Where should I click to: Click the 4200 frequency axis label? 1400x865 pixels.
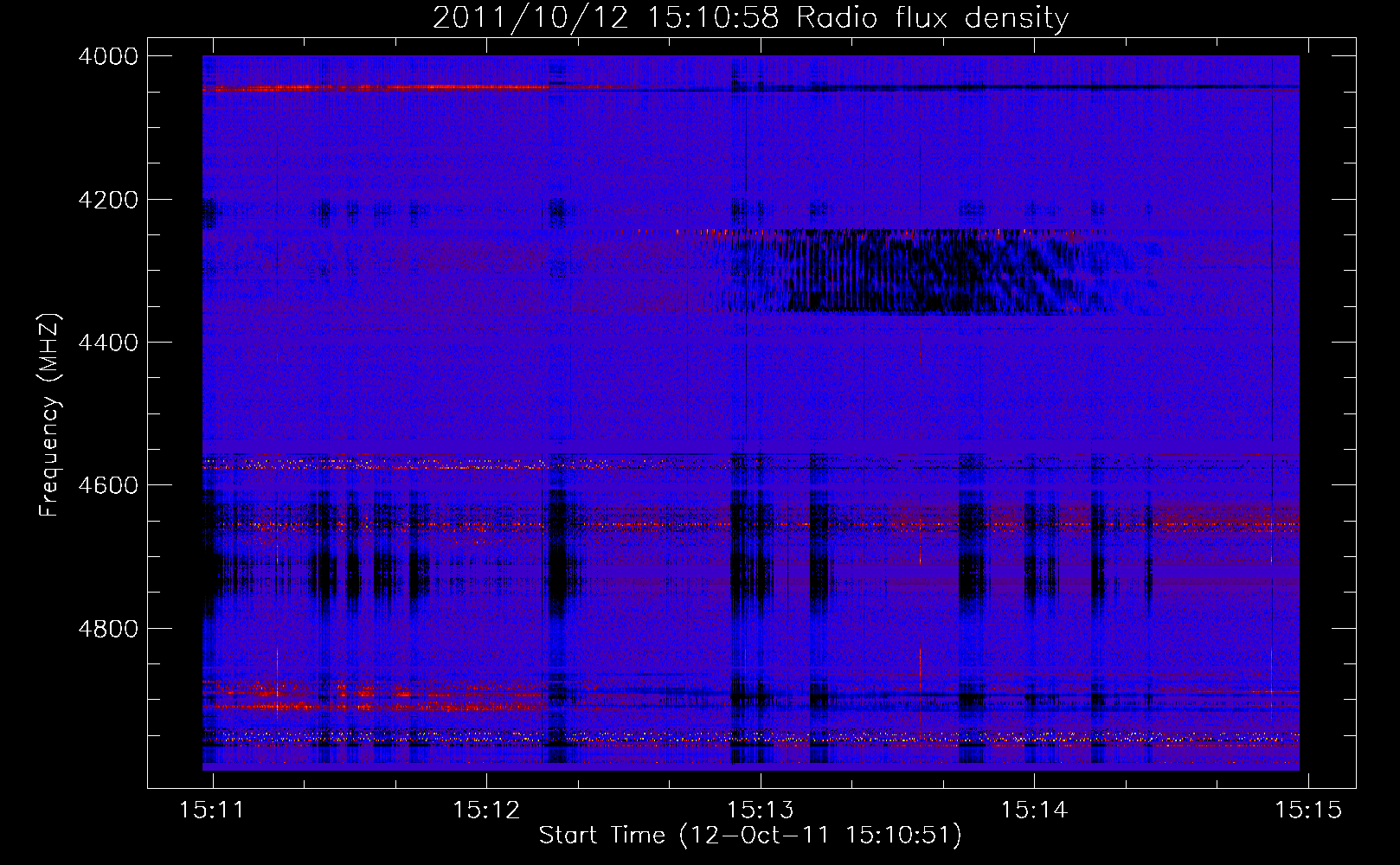[x=108, y=200]
